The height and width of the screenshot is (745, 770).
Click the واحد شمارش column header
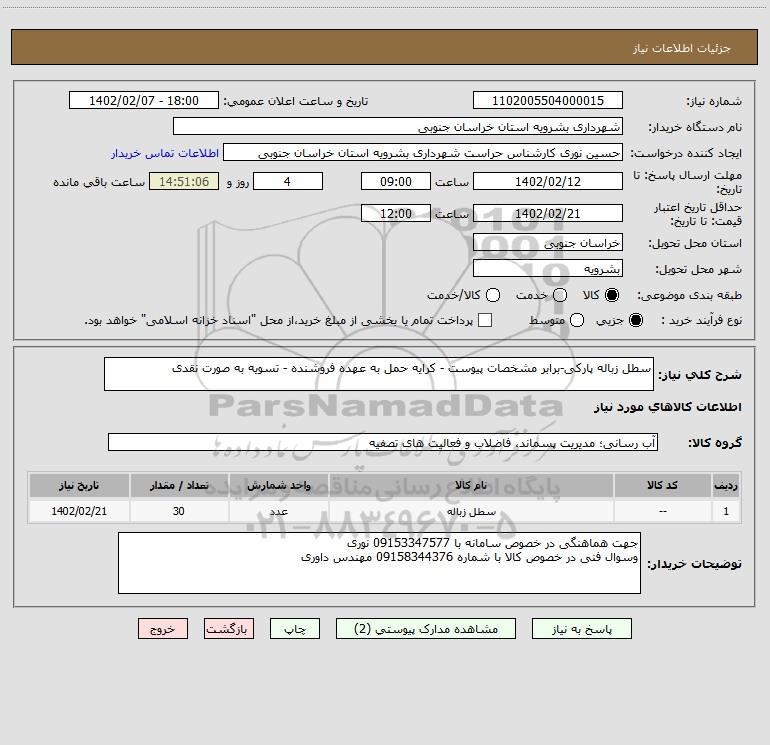click(278, 485)
